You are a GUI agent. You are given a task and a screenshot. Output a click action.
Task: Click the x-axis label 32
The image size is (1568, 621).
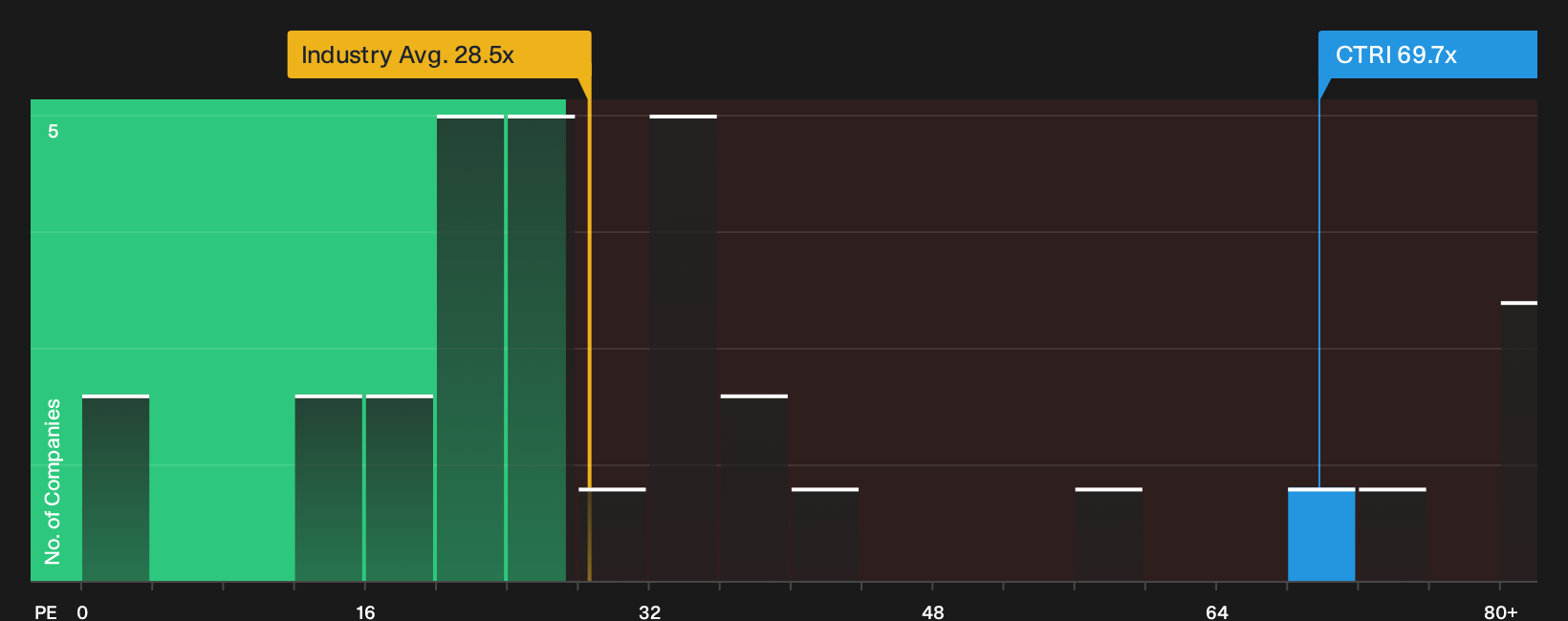[x=649, y=612]
